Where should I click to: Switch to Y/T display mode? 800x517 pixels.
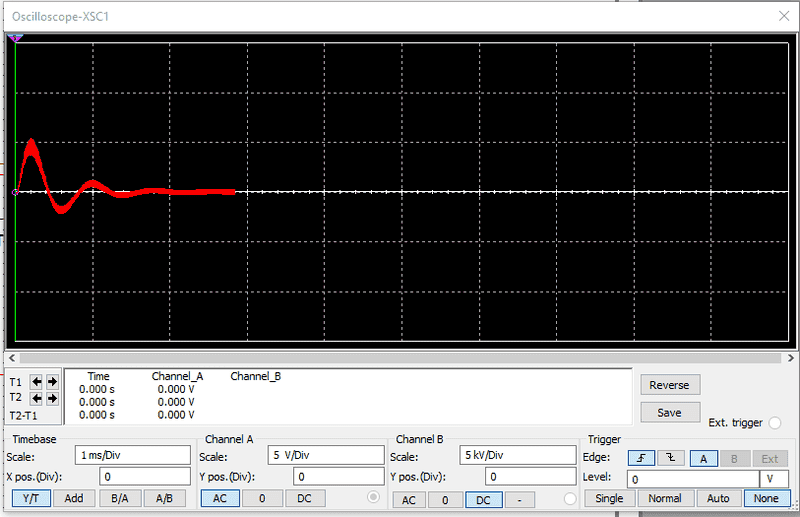click(x=30, y=498)
